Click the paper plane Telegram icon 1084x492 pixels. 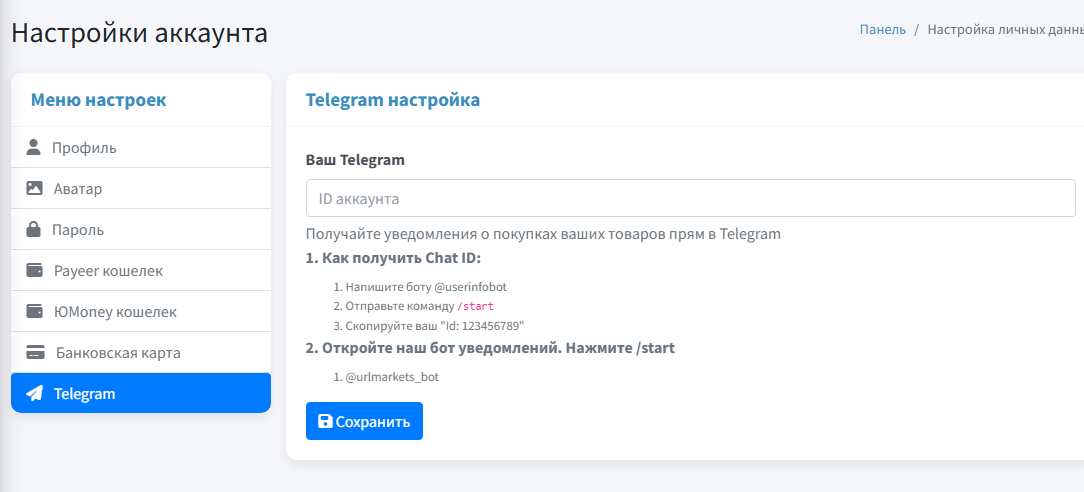(x=34, y=393)
